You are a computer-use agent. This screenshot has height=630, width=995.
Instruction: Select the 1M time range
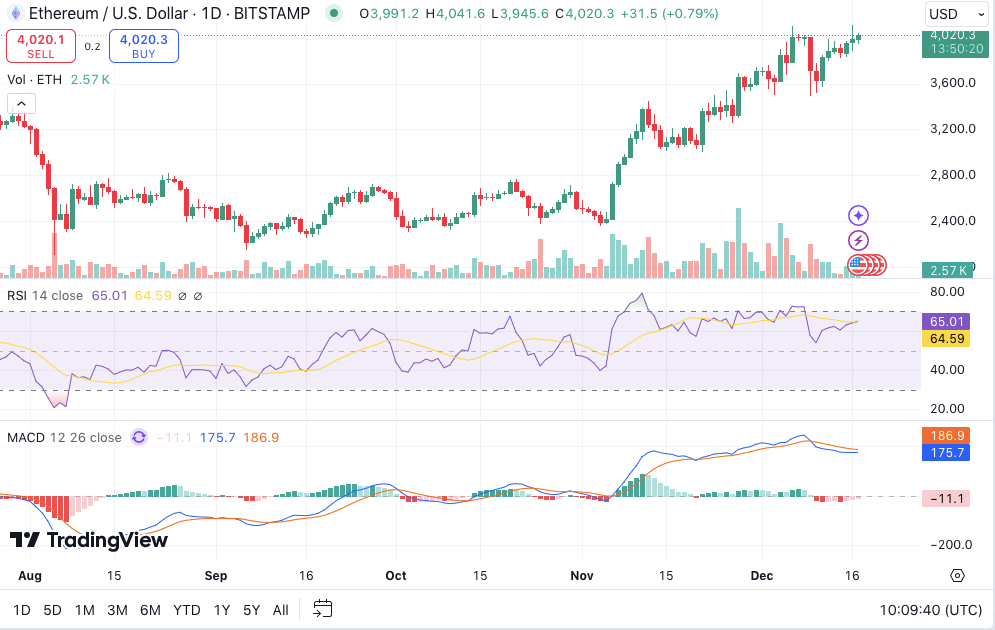(85, 609)
